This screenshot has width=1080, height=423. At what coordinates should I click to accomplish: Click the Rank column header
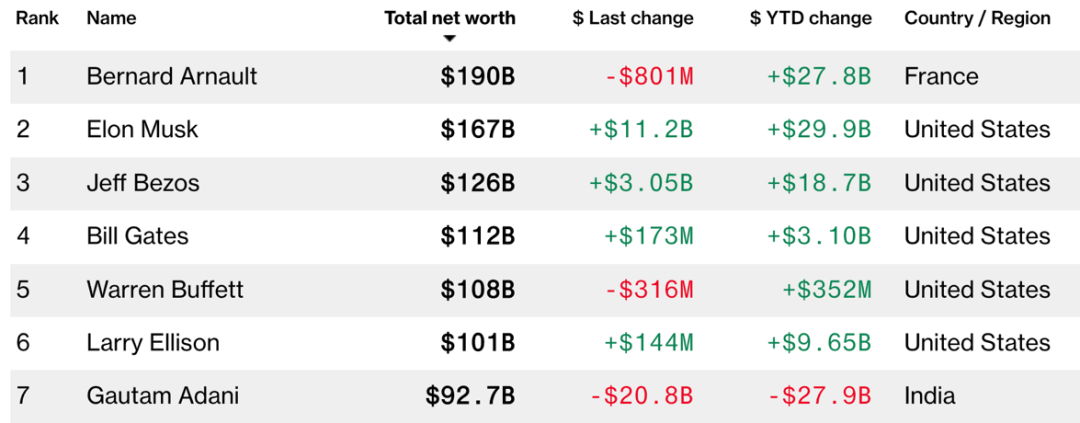pos(36,18)
